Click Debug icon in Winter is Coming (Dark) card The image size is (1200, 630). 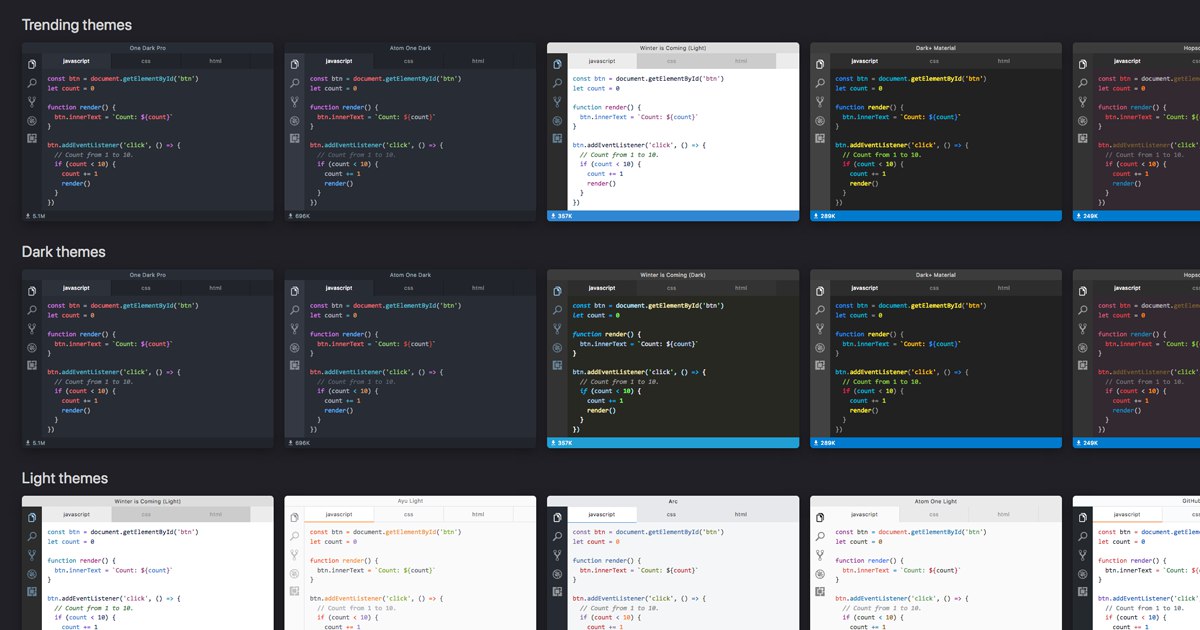557,347
